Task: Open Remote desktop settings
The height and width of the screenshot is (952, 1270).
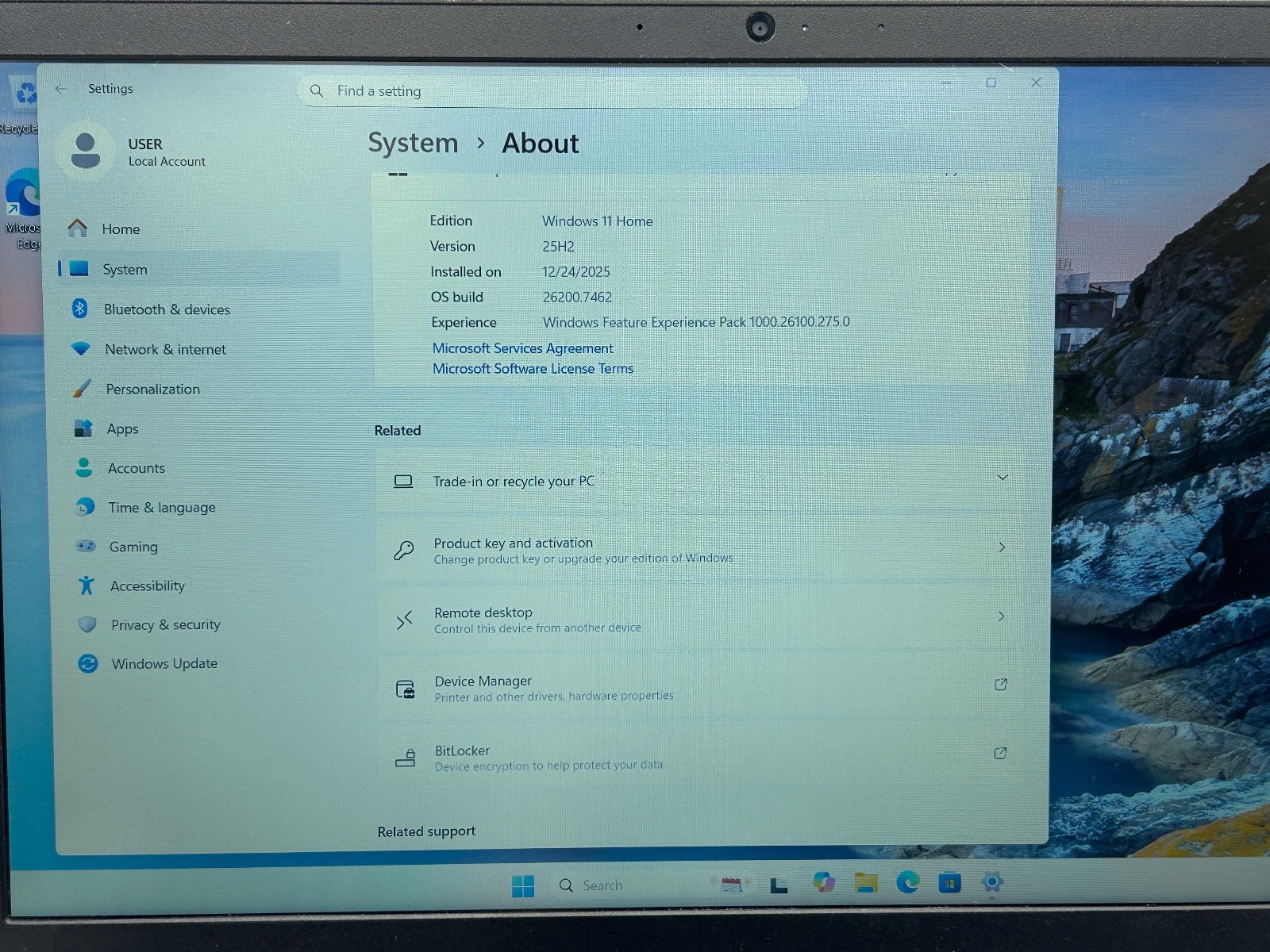Action: [702, 619]
